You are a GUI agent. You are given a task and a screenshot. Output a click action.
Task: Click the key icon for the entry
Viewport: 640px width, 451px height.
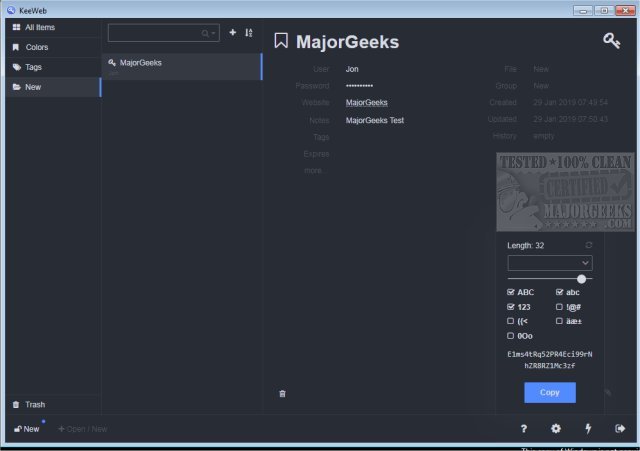(x=611, y=41)
